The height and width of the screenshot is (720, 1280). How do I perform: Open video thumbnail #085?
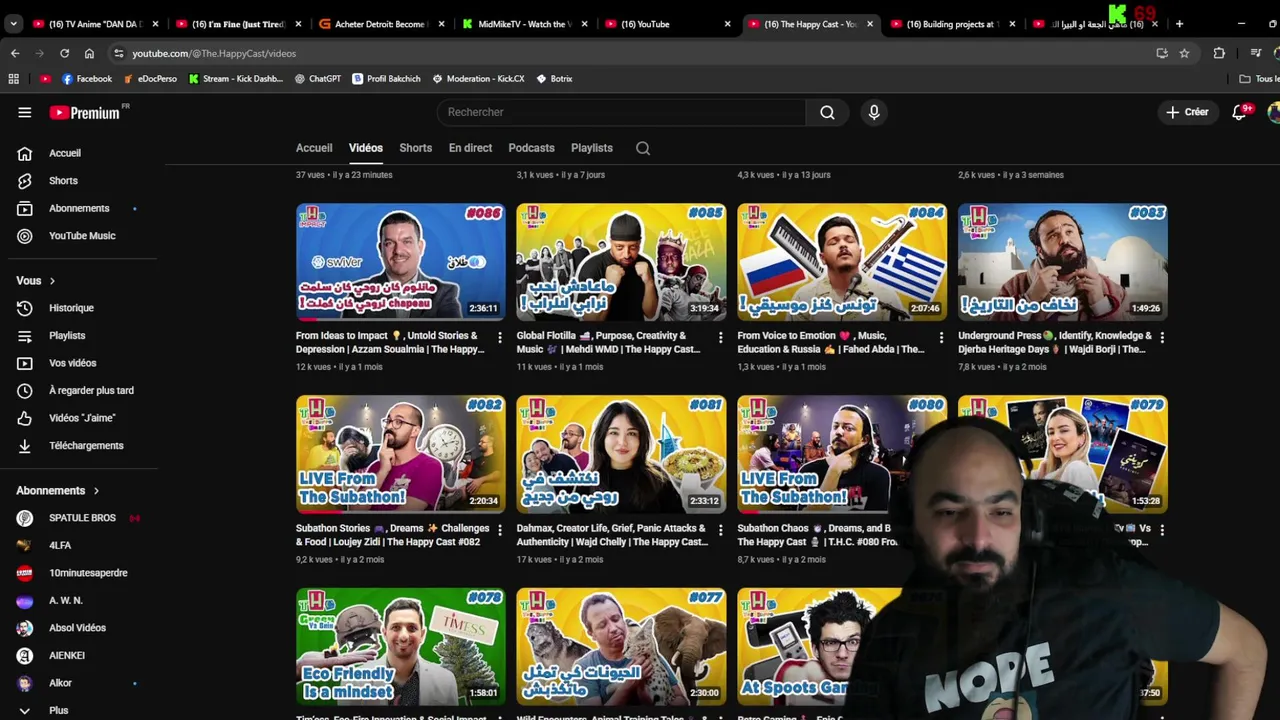[621, 262]
